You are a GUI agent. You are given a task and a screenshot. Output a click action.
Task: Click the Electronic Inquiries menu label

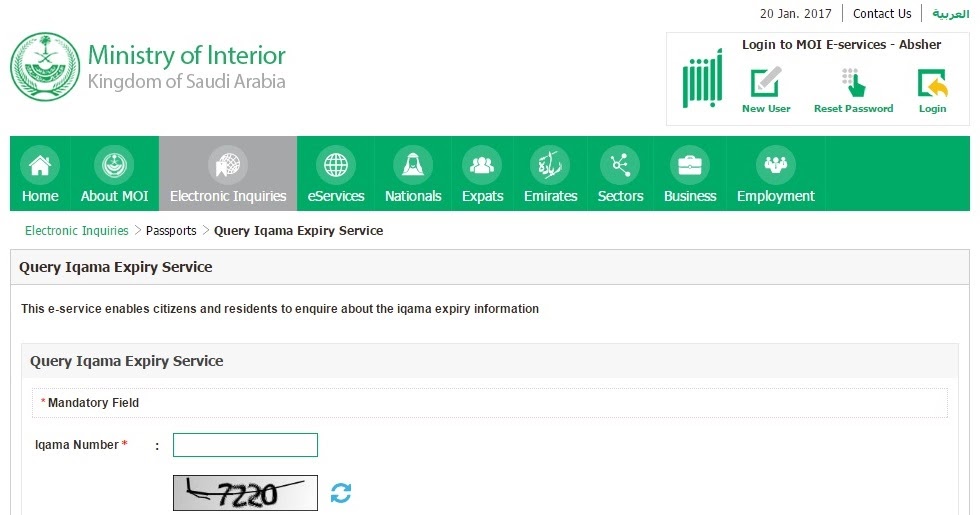(228, 196)
